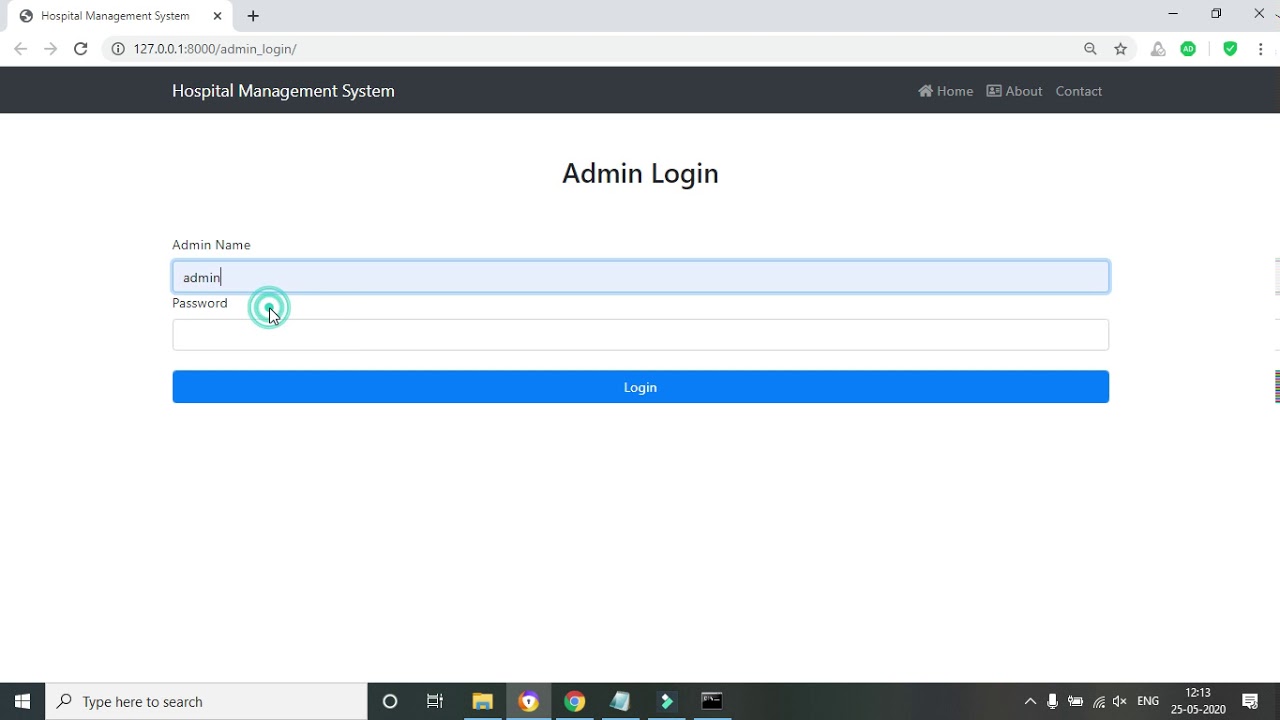Open the notepad-style app in taskbar
Image resolution: width=1280 pixels, height=720 pixels.
click(620, 701)
